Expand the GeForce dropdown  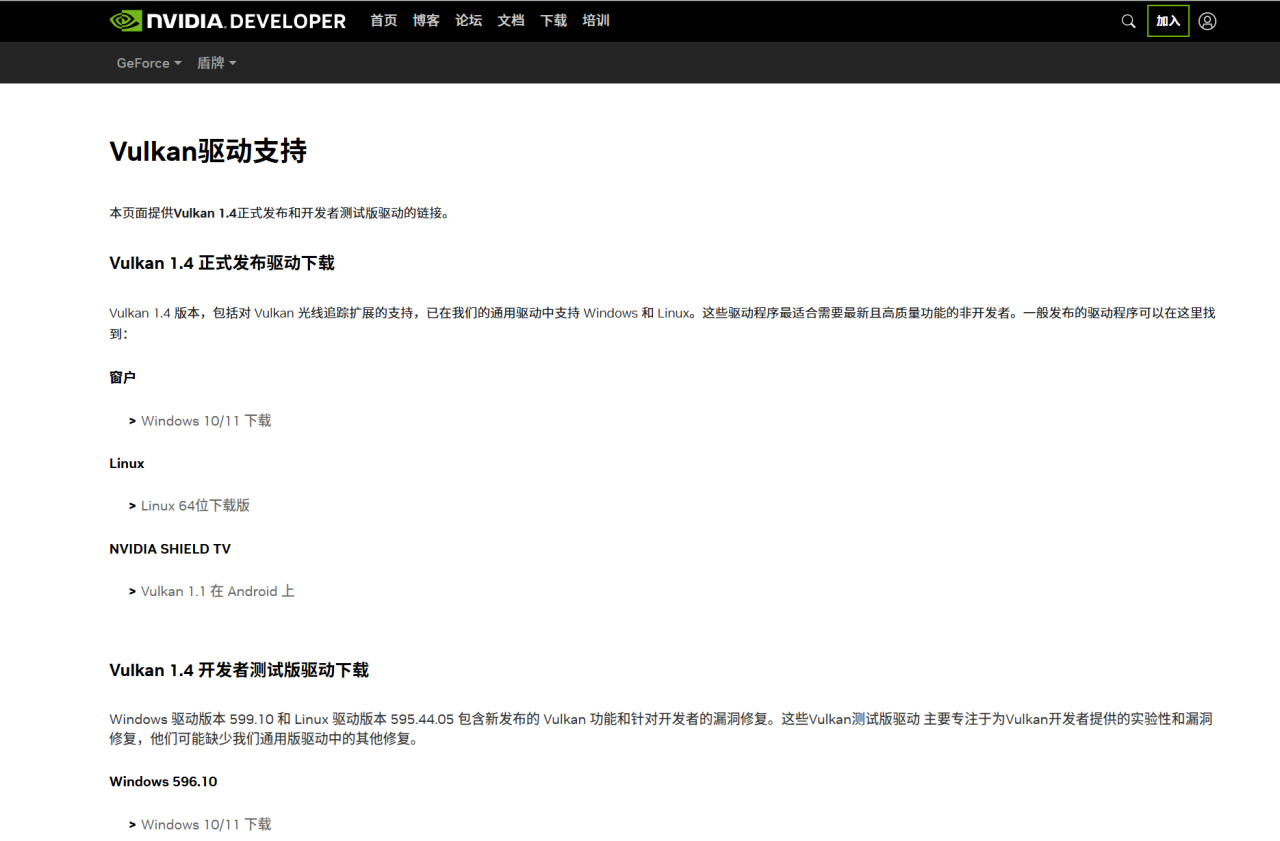pos(149,63)
